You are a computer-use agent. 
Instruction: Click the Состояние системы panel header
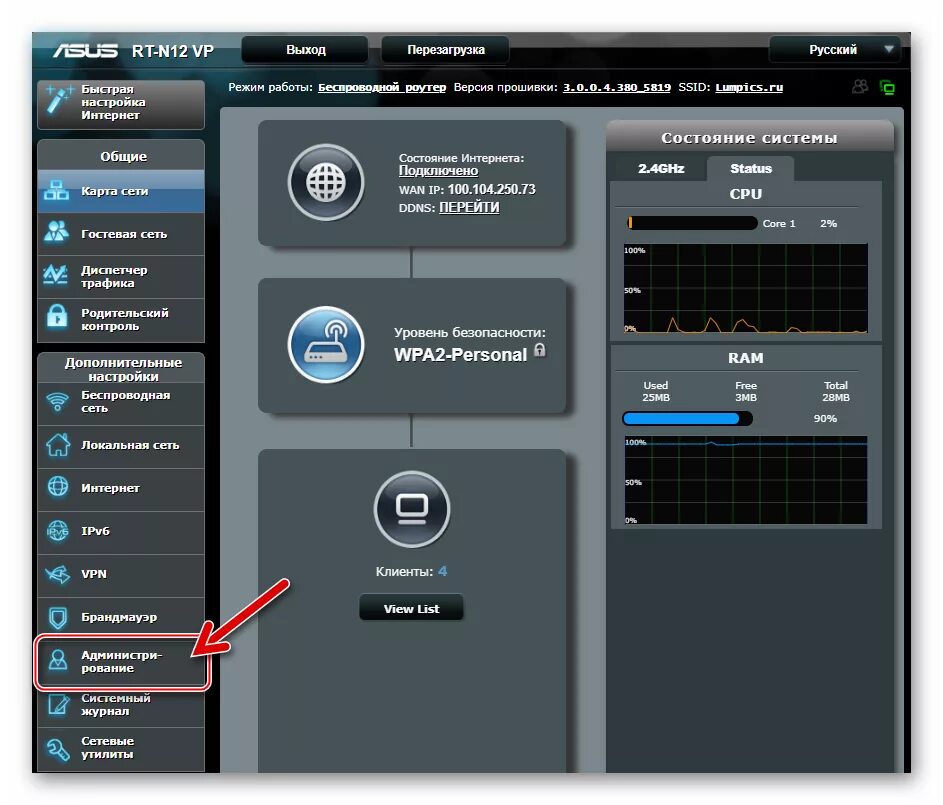pyautogui.click(x=749, y=138)
